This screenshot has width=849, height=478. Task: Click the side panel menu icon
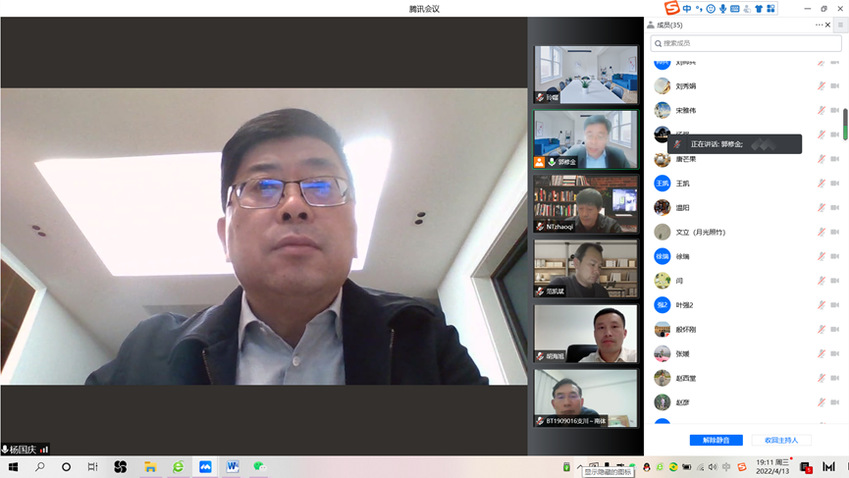840,25
